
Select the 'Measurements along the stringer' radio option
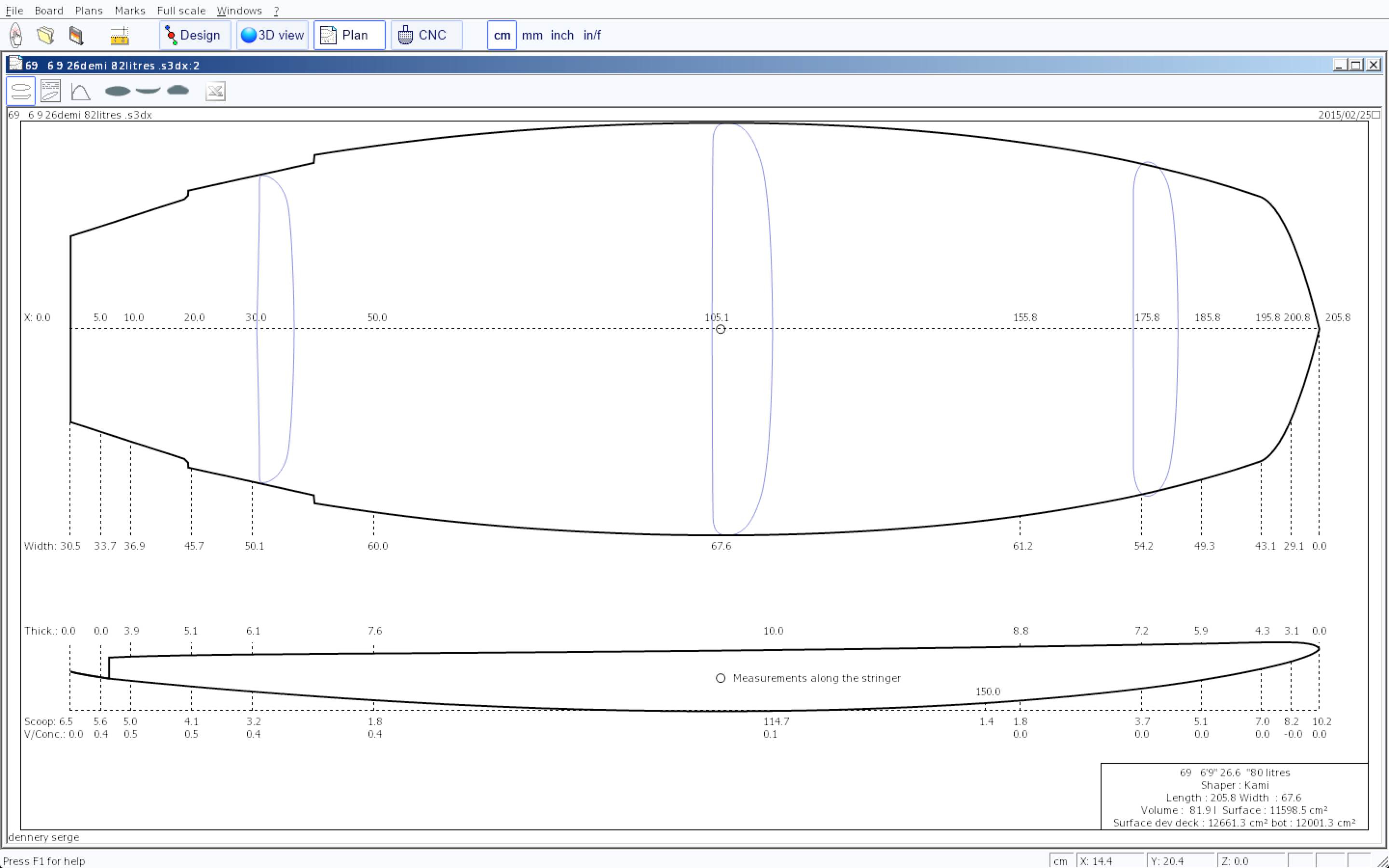(x=721, y=678)
